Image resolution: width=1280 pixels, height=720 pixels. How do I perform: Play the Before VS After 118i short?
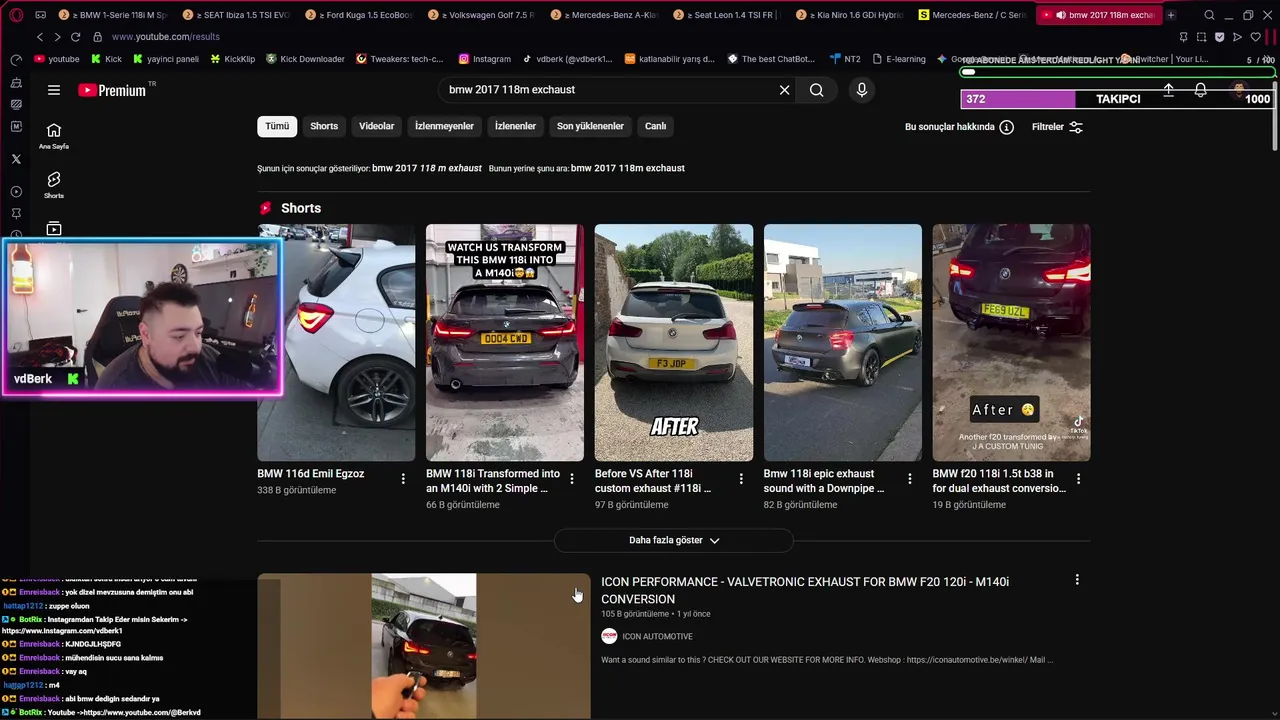click(674, 343)
